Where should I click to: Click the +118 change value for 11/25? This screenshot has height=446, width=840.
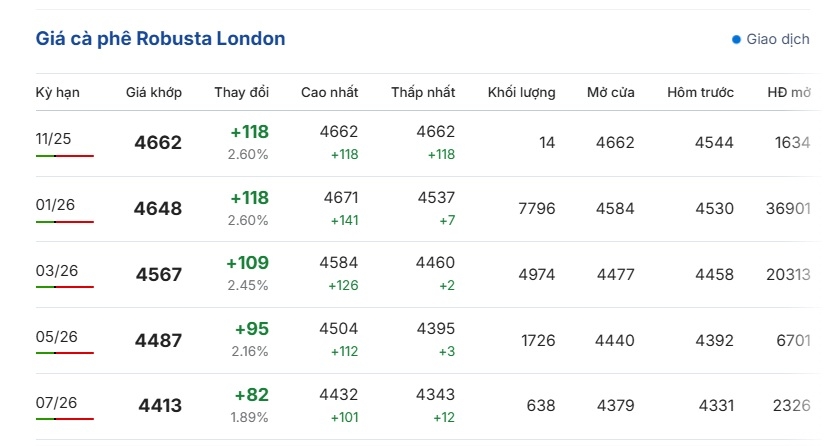click(x=249, y=132)
